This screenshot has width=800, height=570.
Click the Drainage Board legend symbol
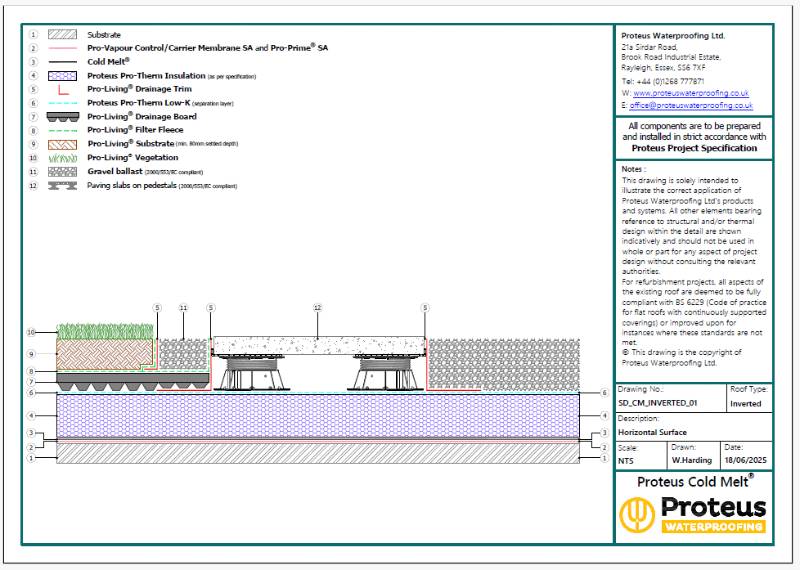click(63, 117)
